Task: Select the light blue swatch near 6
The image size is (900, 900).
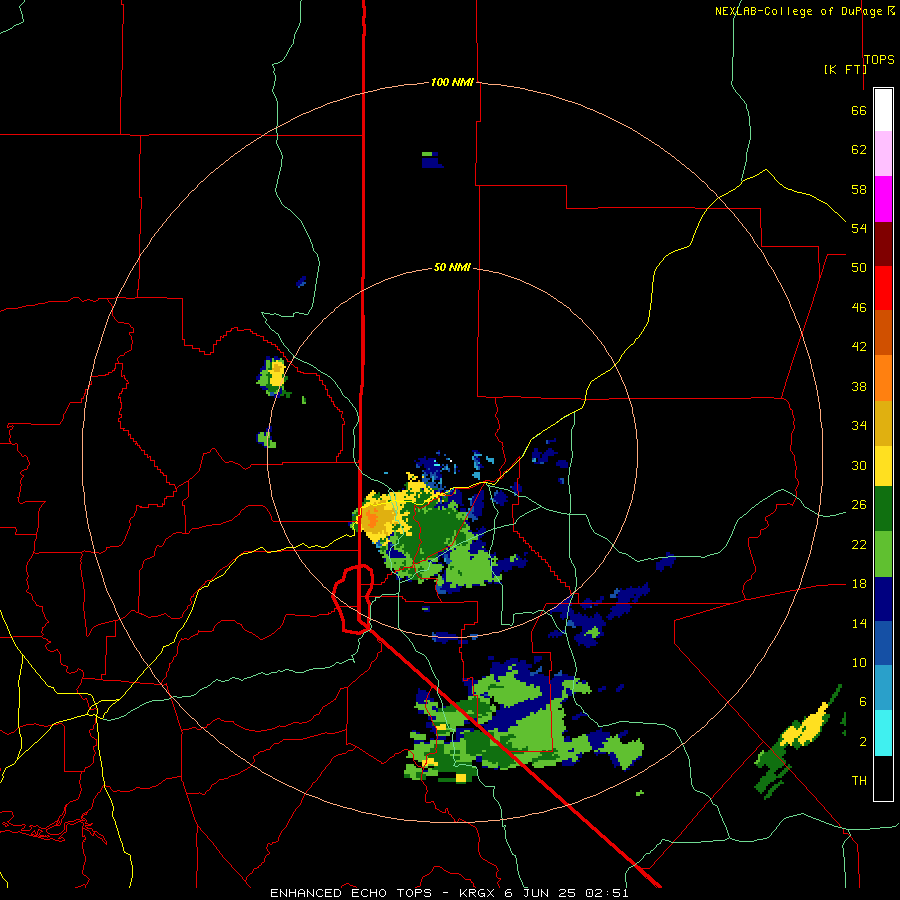Action: click(883, 688)
